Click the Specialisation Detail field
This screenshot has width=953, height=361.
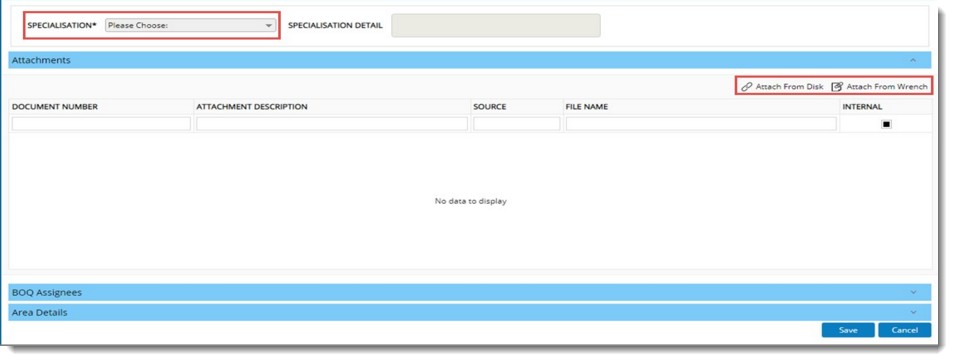point(496,26)
